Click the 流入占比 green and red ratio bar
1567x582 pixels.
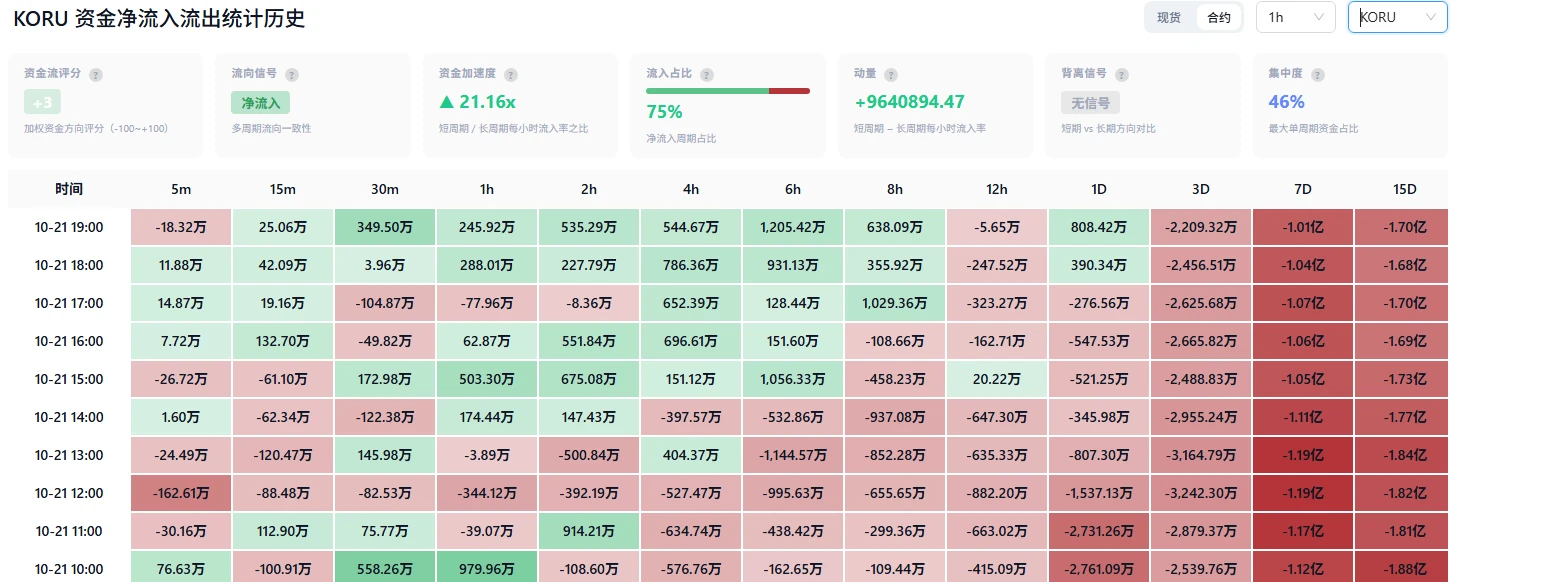point(728,91)
